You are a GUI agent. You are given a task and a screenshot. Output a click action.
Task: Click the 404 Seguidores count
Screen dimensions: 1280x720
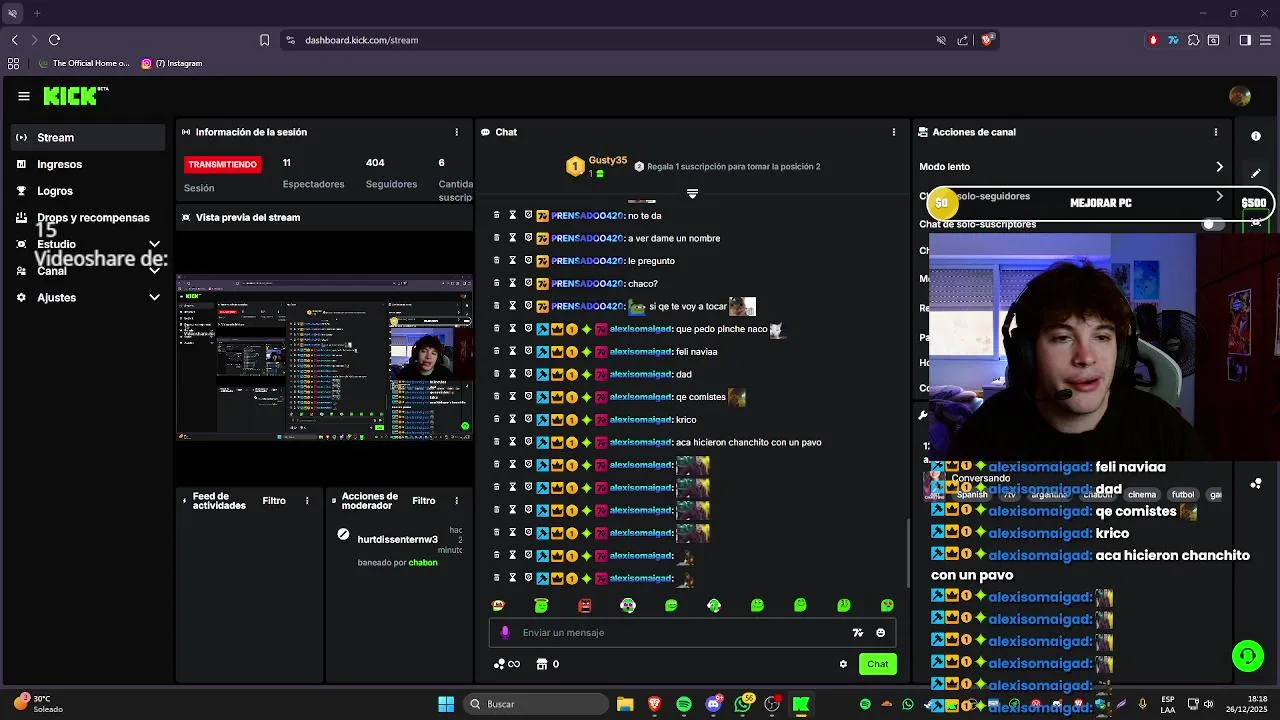[x=375, y=162]
